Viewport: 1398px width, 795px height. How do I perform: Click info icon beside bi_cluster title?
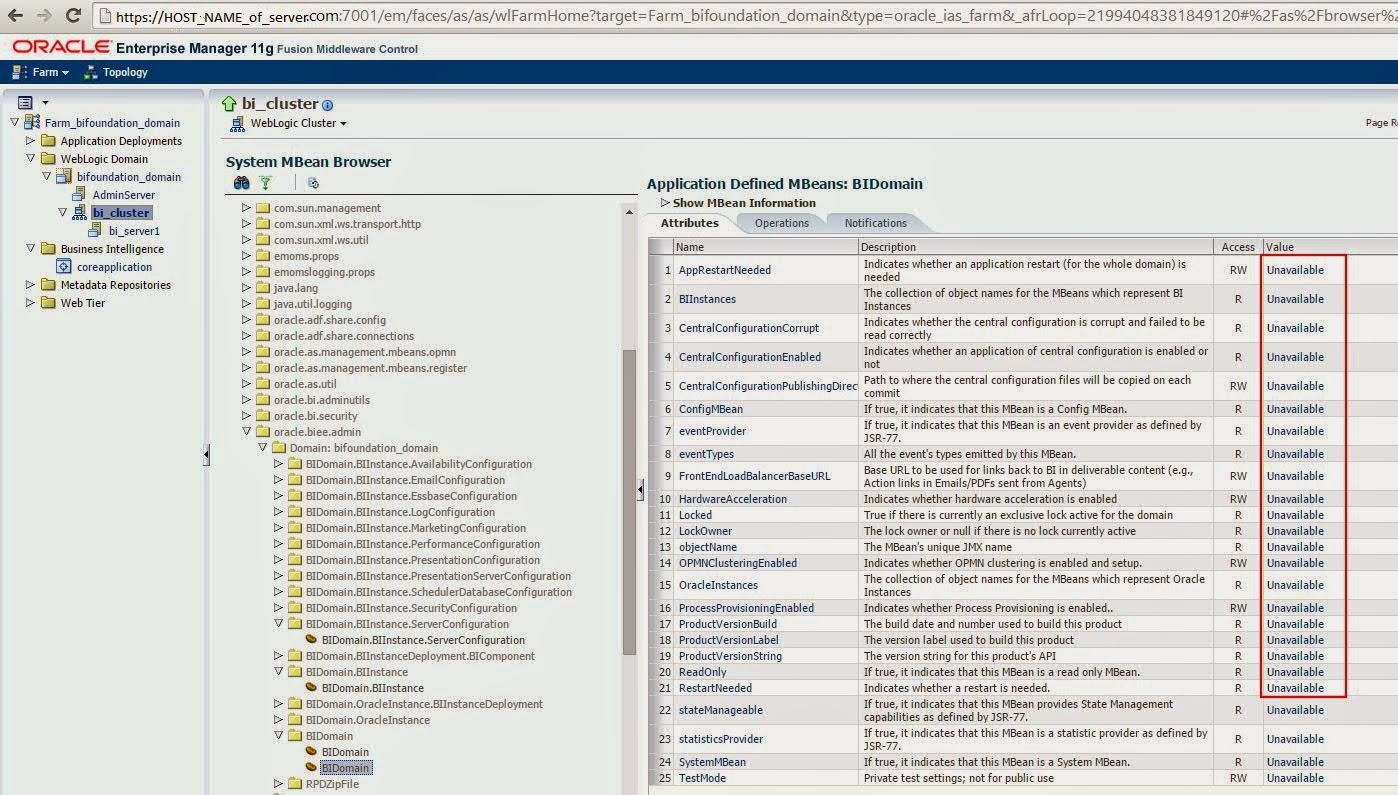click(x=328, y=105)
